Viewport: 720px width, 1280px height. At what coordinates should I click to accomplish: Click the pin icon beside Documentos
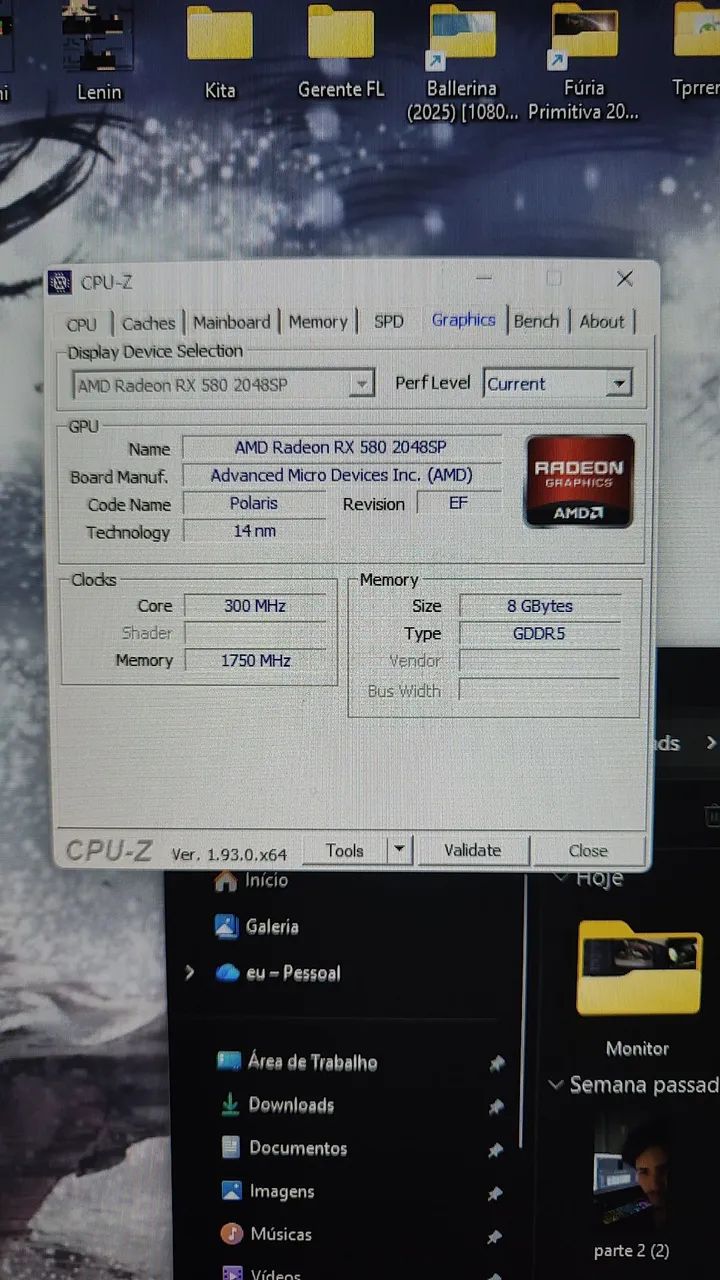pyautogui.click(x=495, y=1151)
